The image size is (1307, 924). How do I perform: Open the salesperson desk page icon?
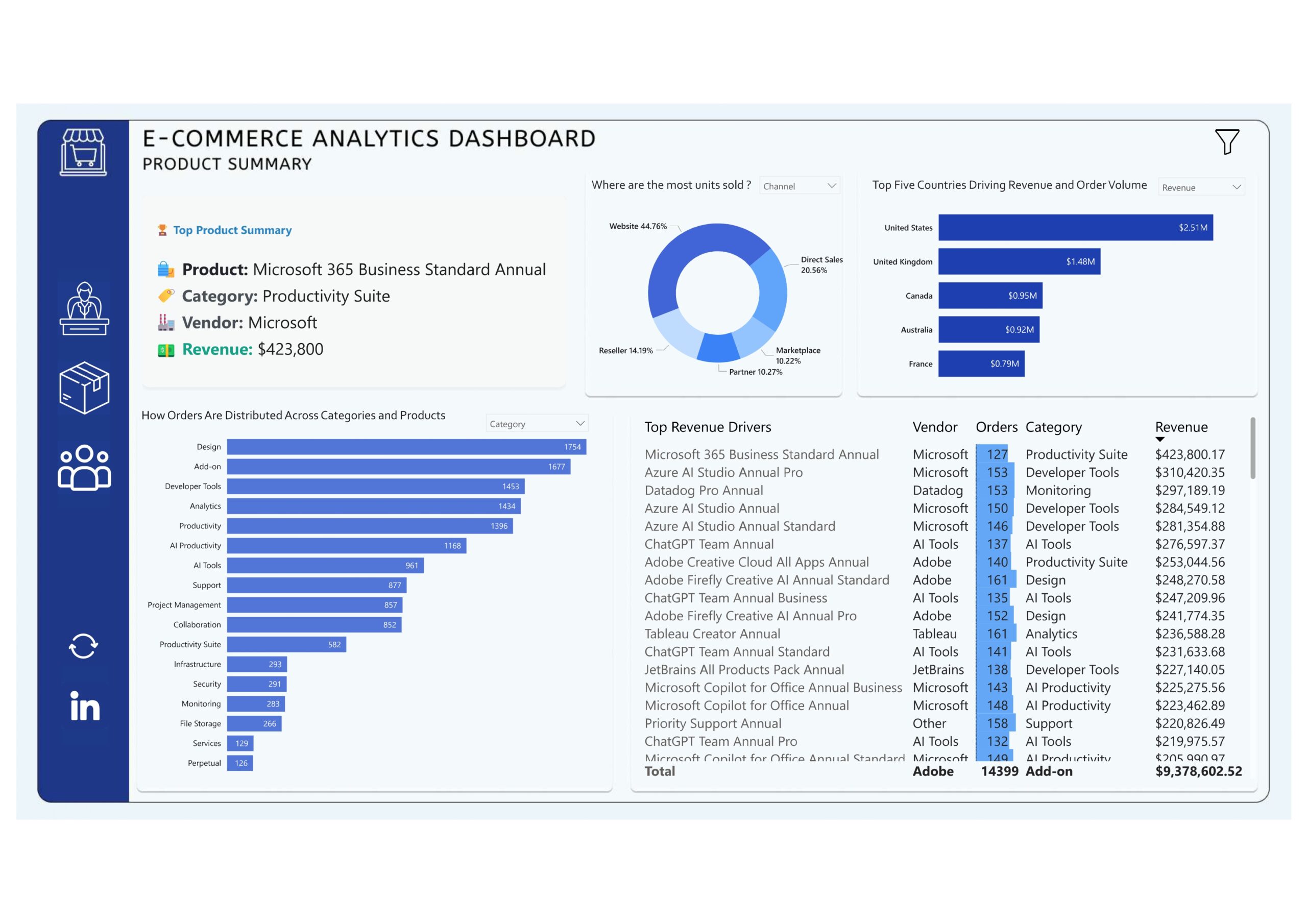click(84, 308)
